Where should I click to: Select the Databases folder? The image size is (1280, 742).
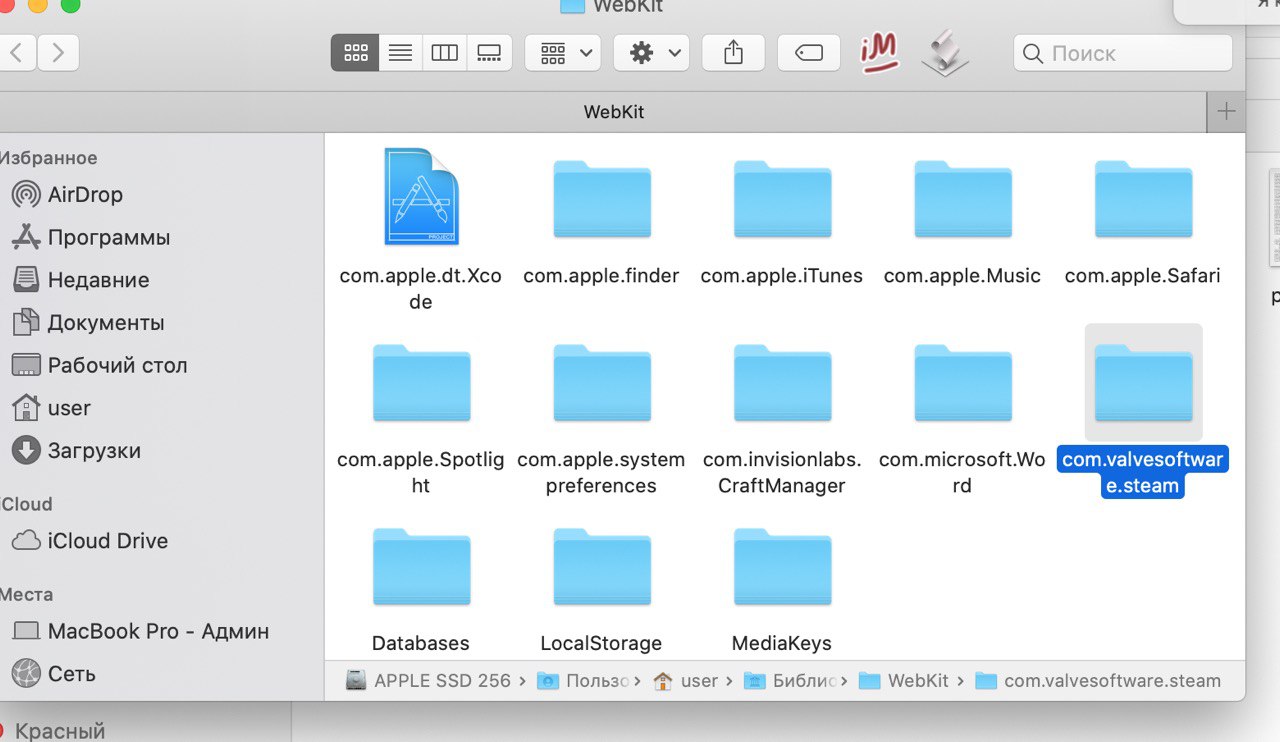[421, 567]
